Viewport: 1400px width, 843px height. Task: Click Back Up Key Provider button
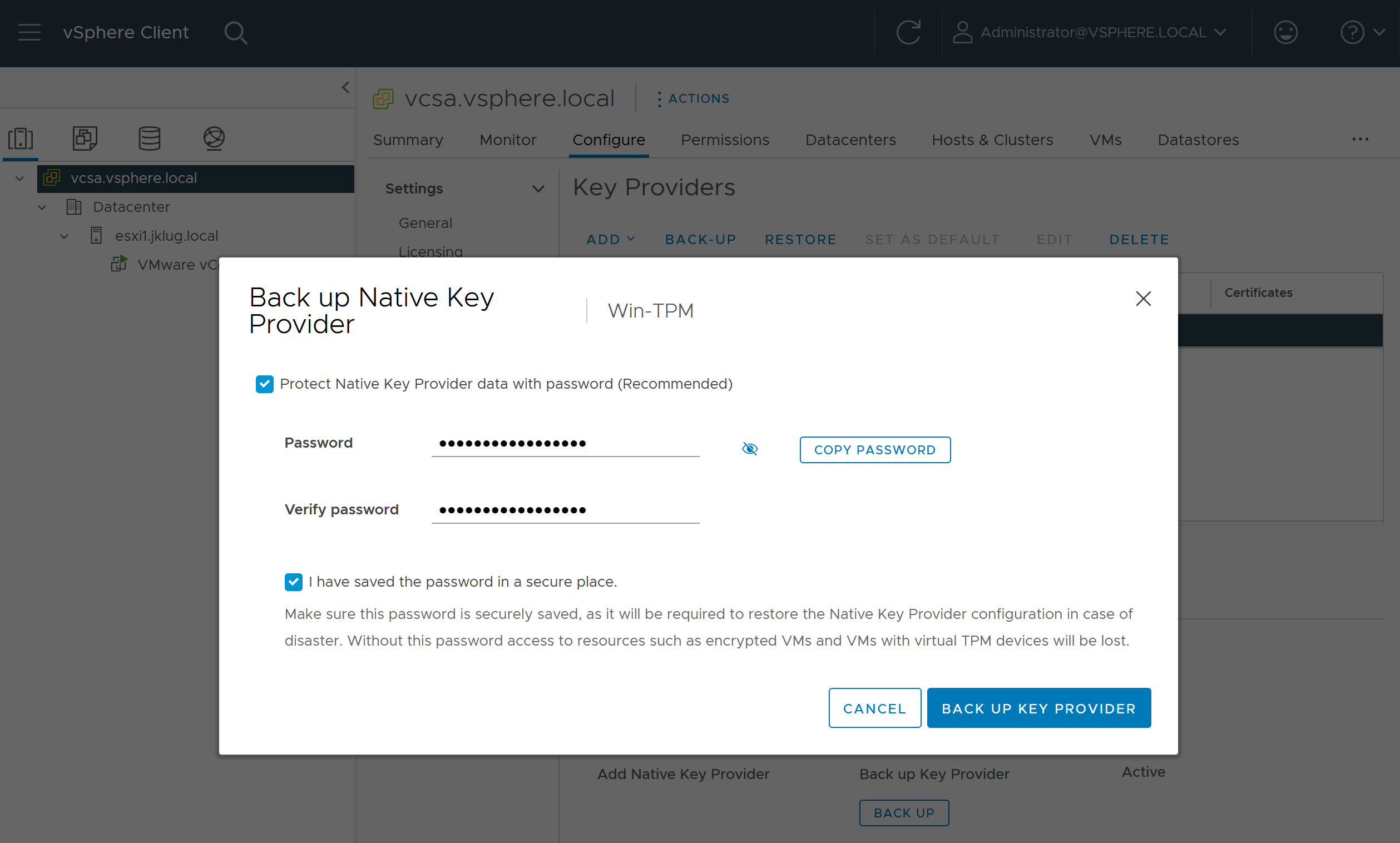pos(1038,708)
